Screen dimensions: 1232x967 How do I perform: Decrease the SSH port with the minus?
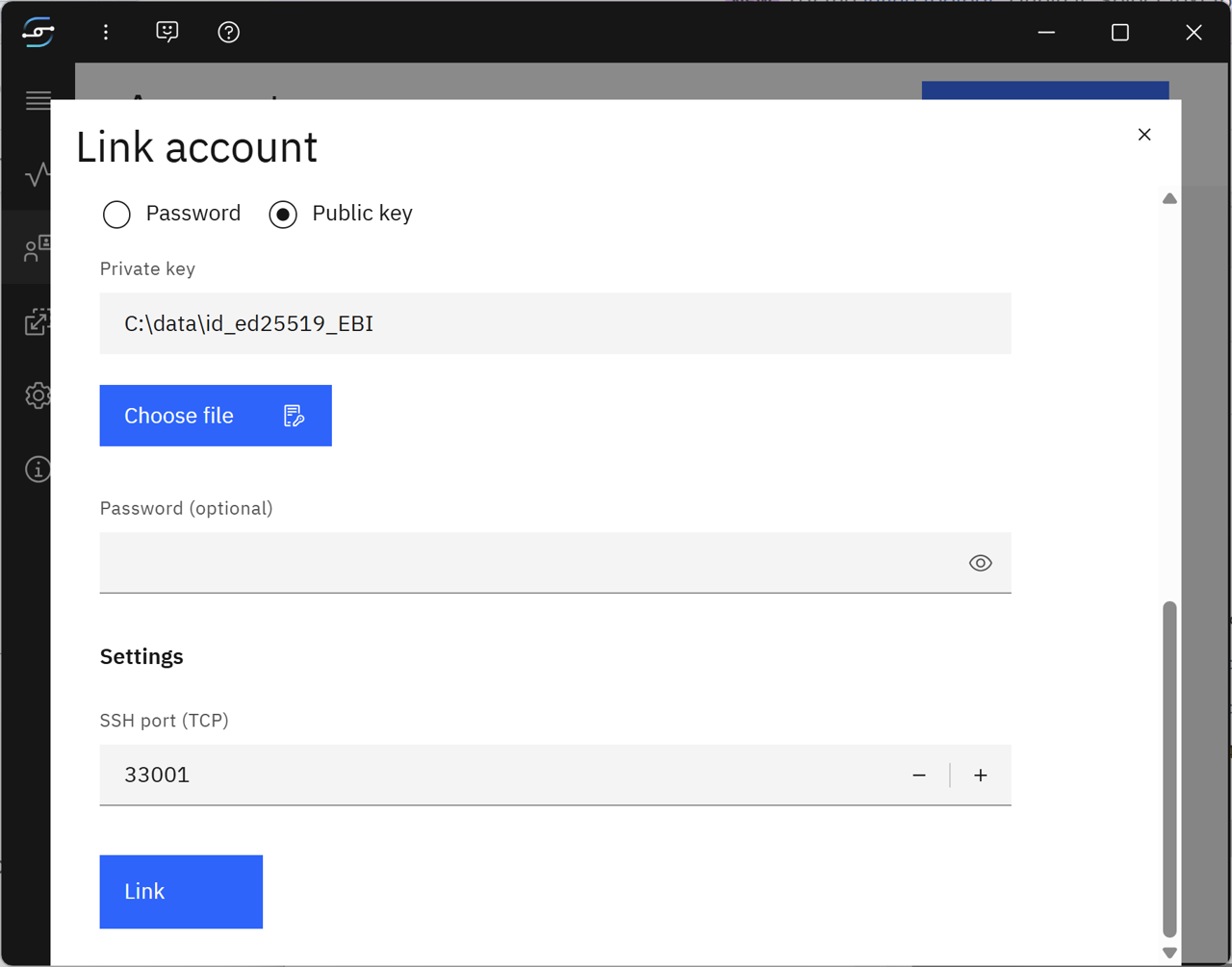coord(919,775)
